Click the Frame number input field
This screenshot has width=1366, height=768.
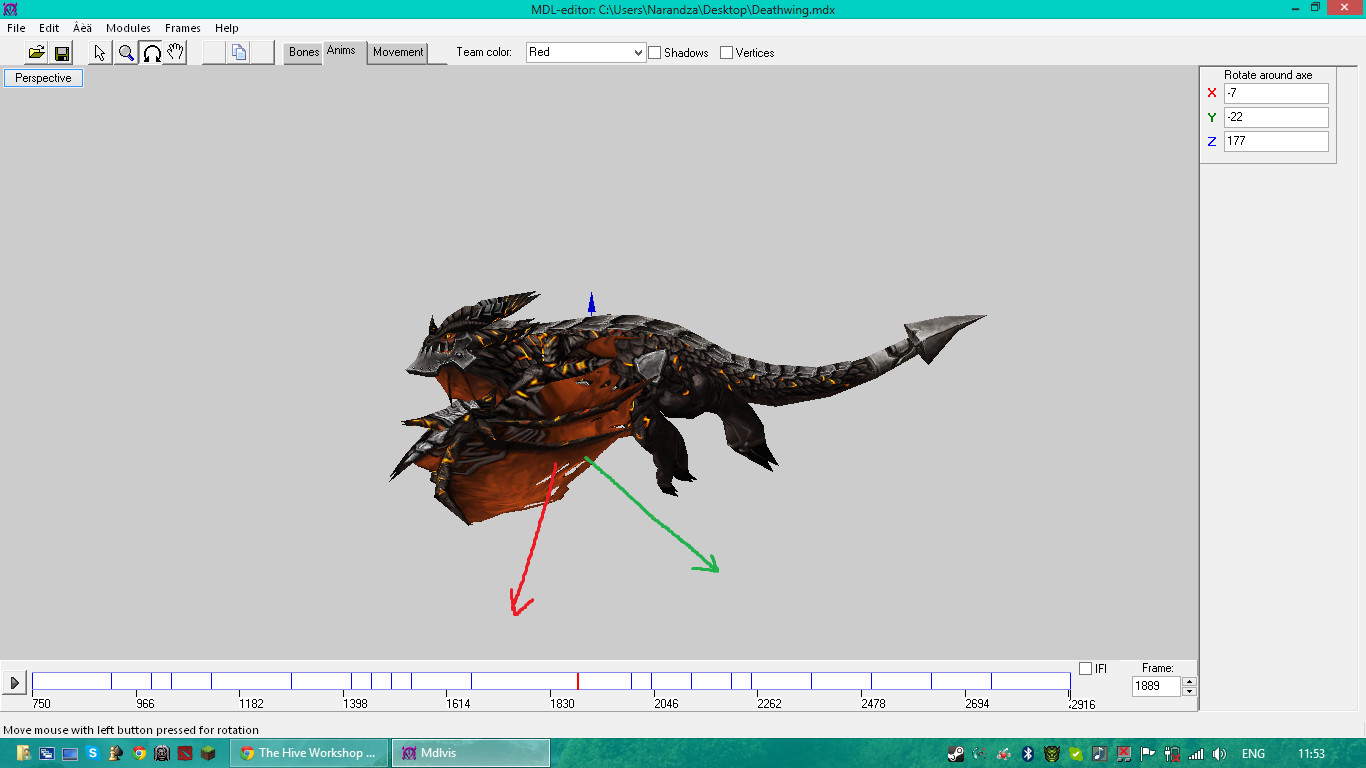click(1156, 686)
